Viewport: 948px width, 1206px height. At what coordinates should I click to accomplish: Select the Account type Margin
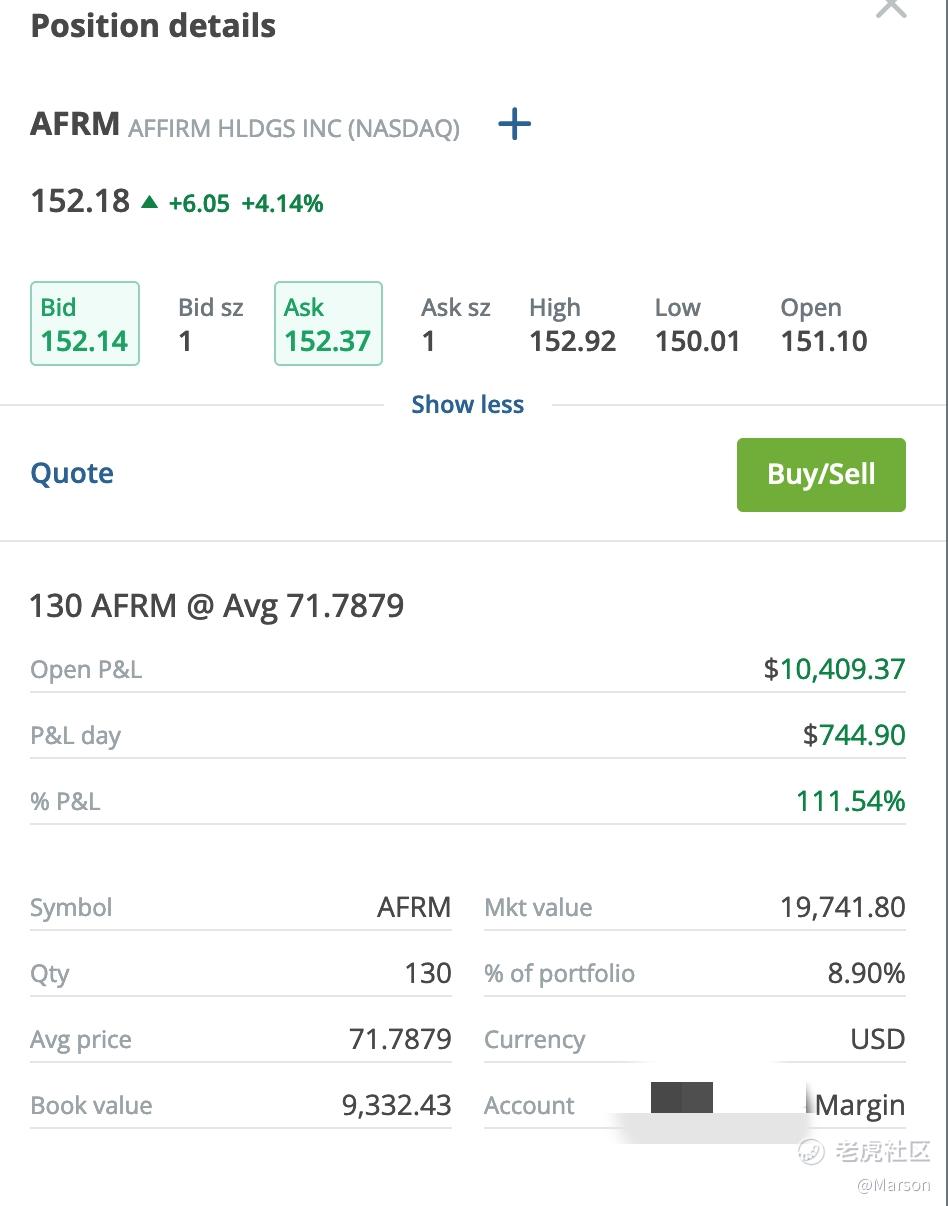click(x=860, y=1105)
